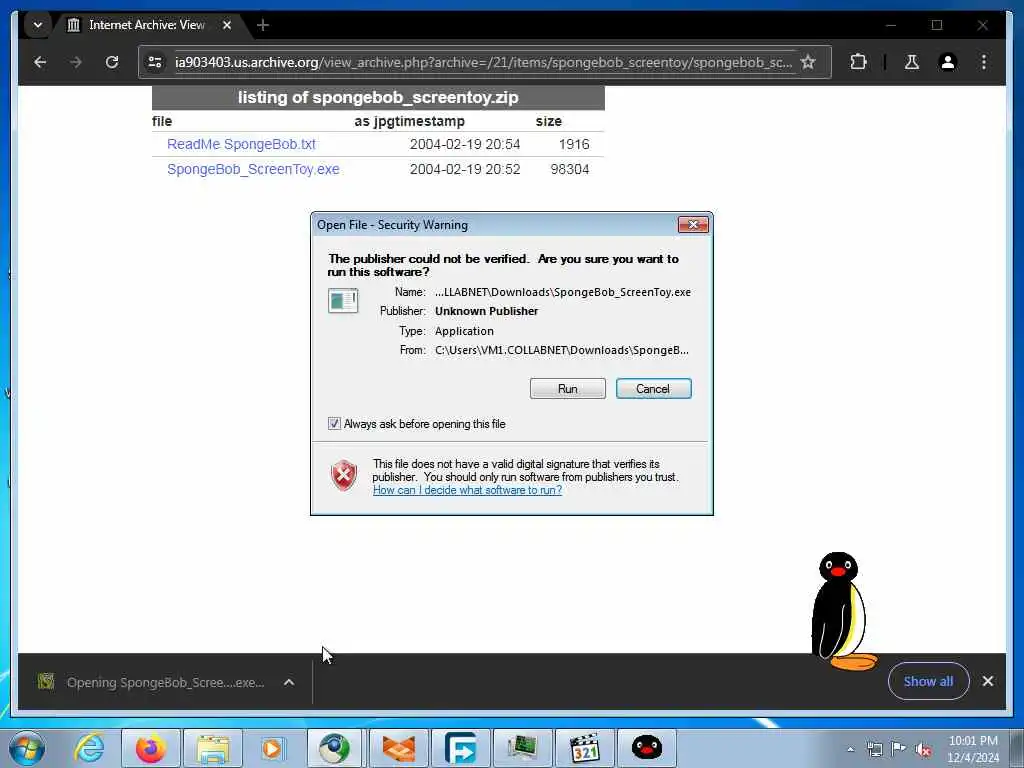
Task: Go back to the previous page
Action: point(40,62)
